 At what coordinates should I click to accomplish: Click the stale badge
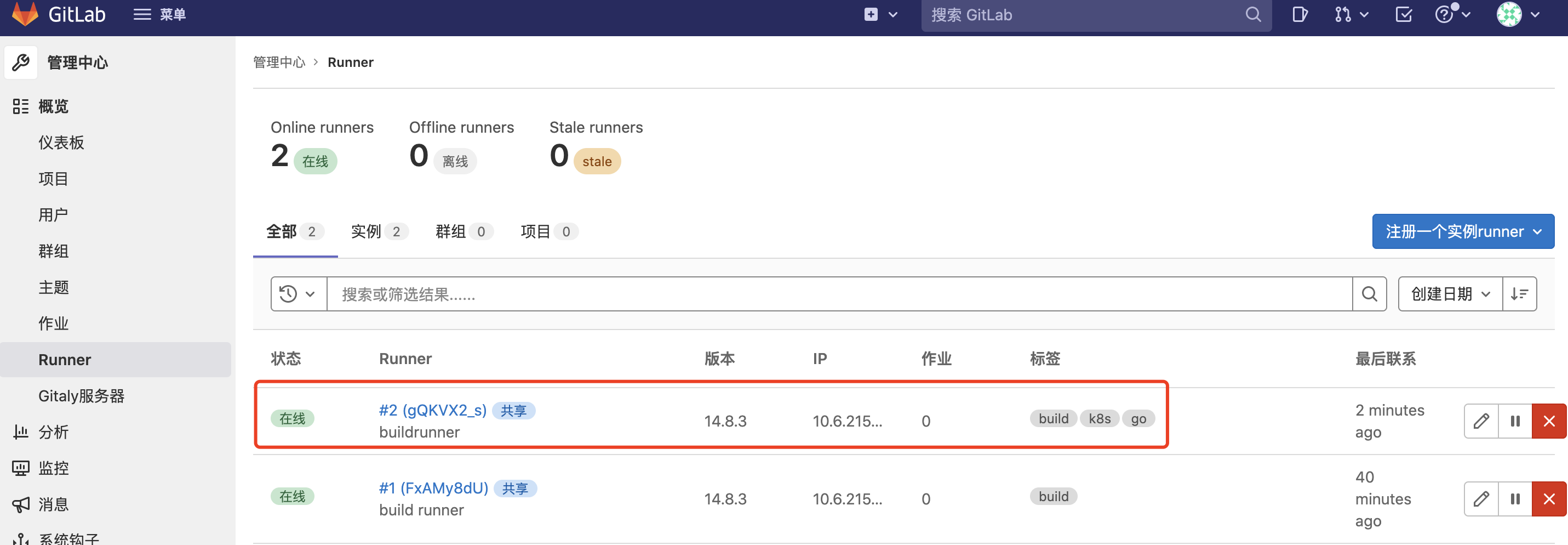pyautogui.click(x=597, y=161)
